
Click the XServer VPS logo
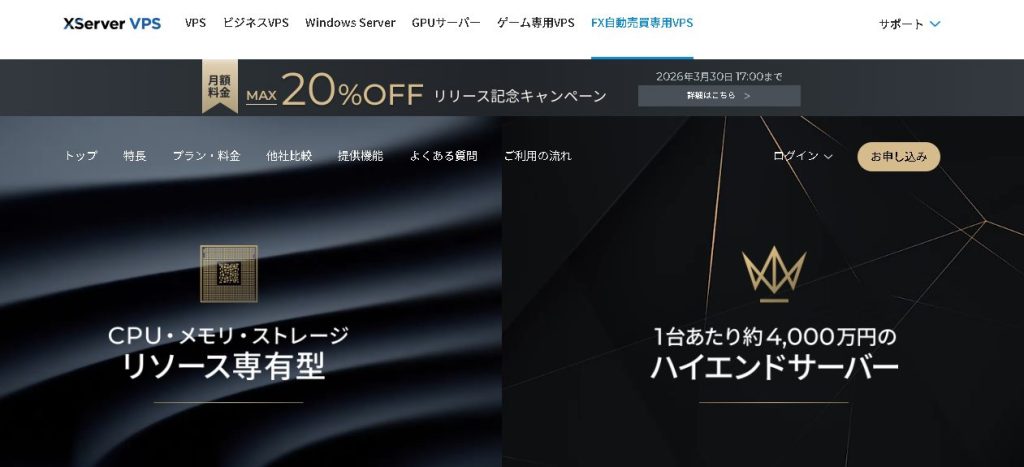pyautogui.click(x=112, y=24)
